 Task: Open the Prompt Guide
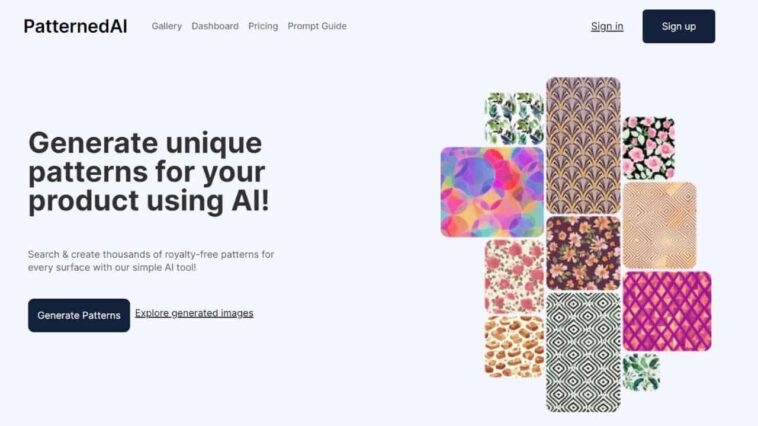point(317,26)
